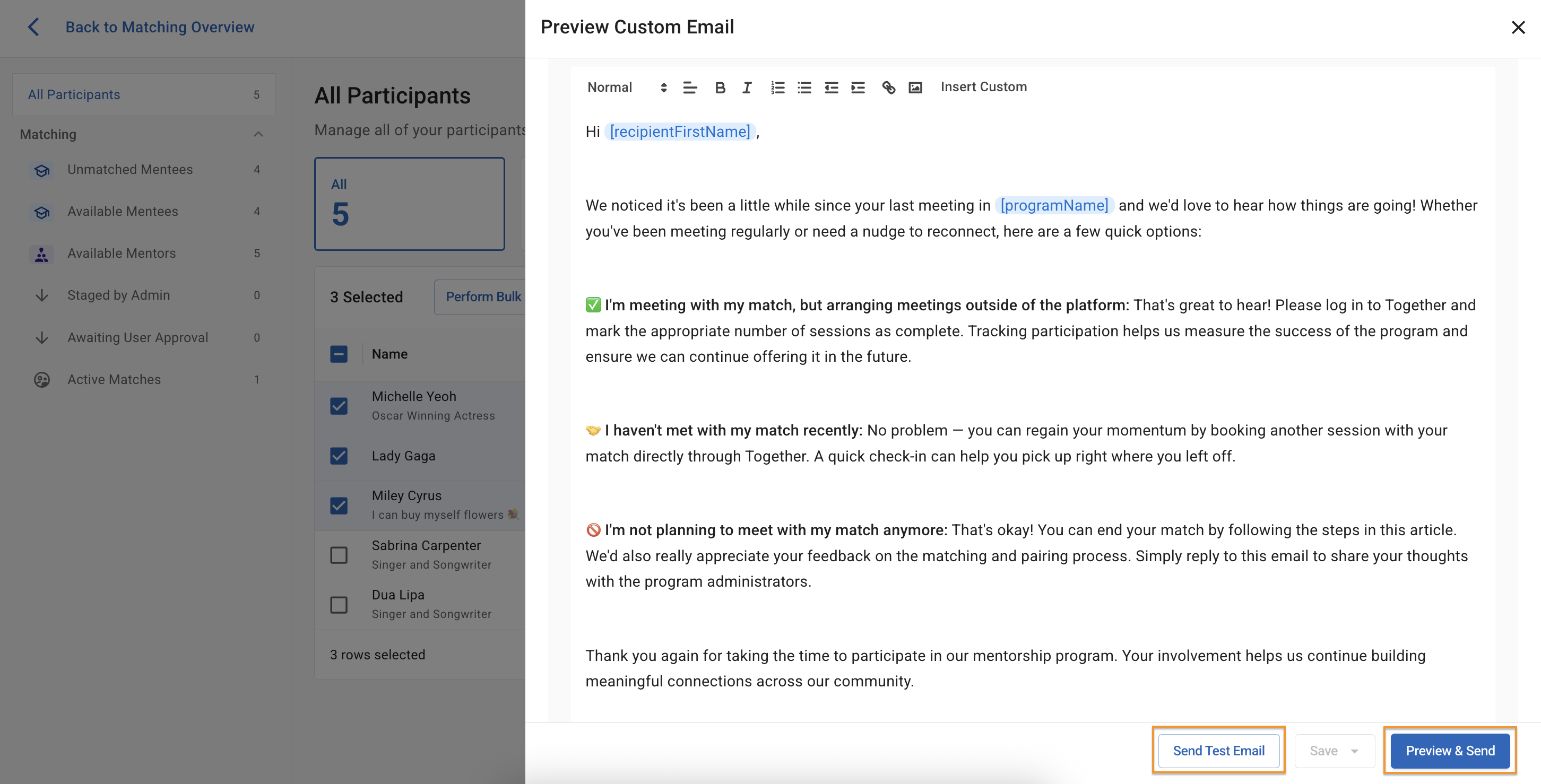Select Active Matches in the sidebar

pyautogui.click(x=114, y=379)
